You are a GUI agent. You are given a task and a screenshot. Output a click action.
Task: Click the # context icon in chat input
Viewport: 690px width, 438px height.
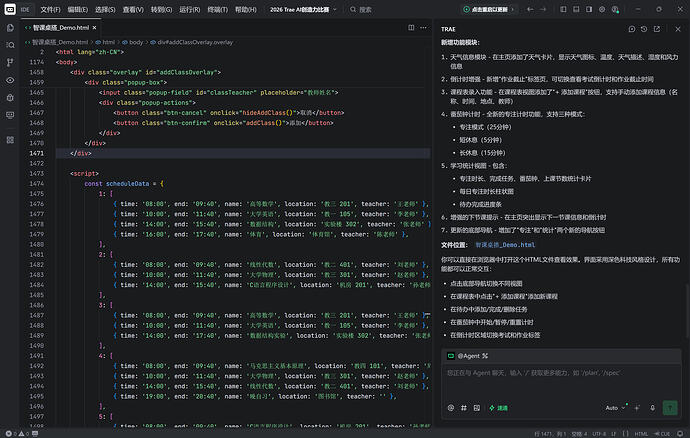(x=463, y=408)
